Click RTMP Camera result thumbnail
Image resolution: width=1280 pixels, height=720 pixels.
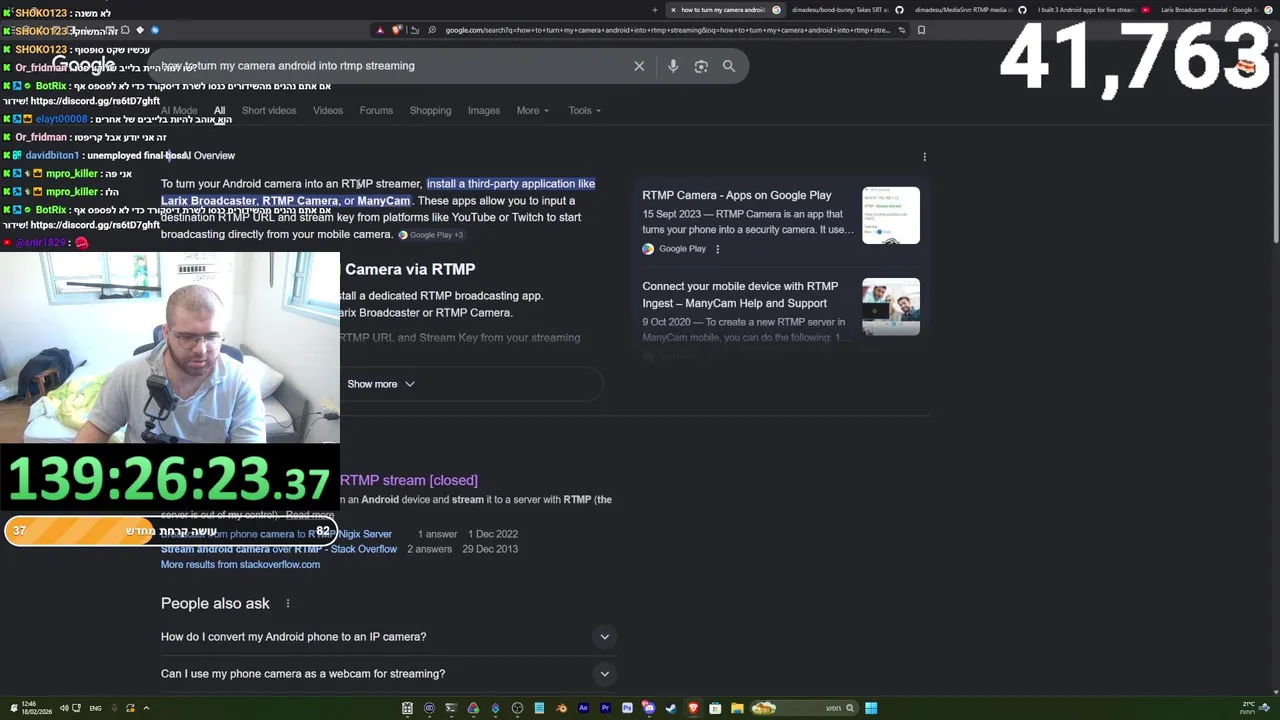point(891,215)
